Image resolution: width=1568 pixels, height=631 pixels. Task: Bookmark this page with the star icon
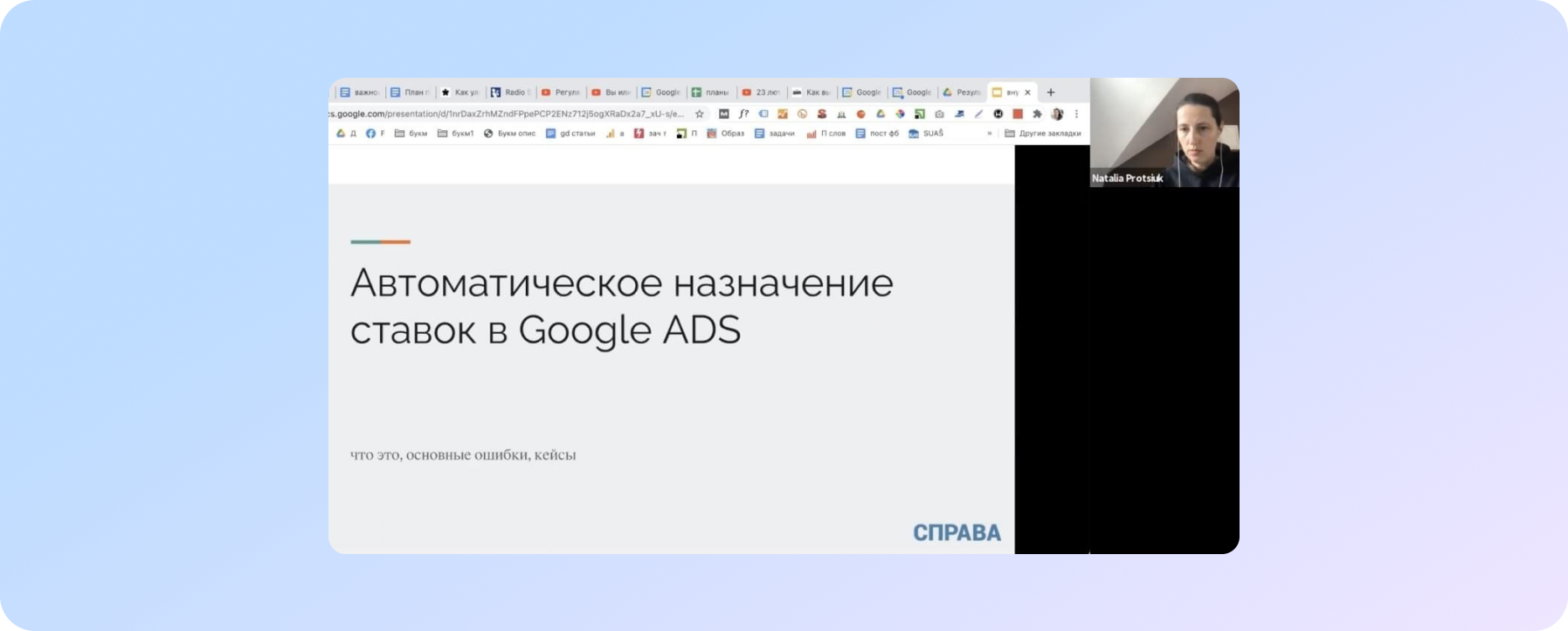pyautogui.click(x=699, y=114)
